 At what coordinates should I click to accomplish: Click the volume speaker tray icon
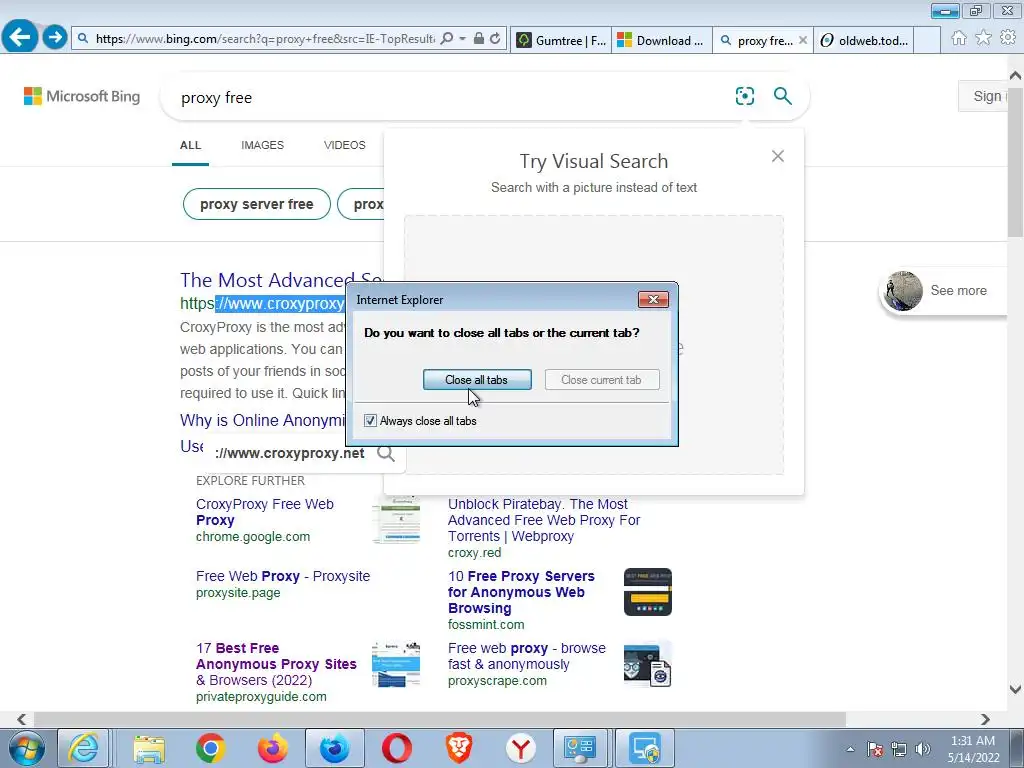[x=923, y=749]
